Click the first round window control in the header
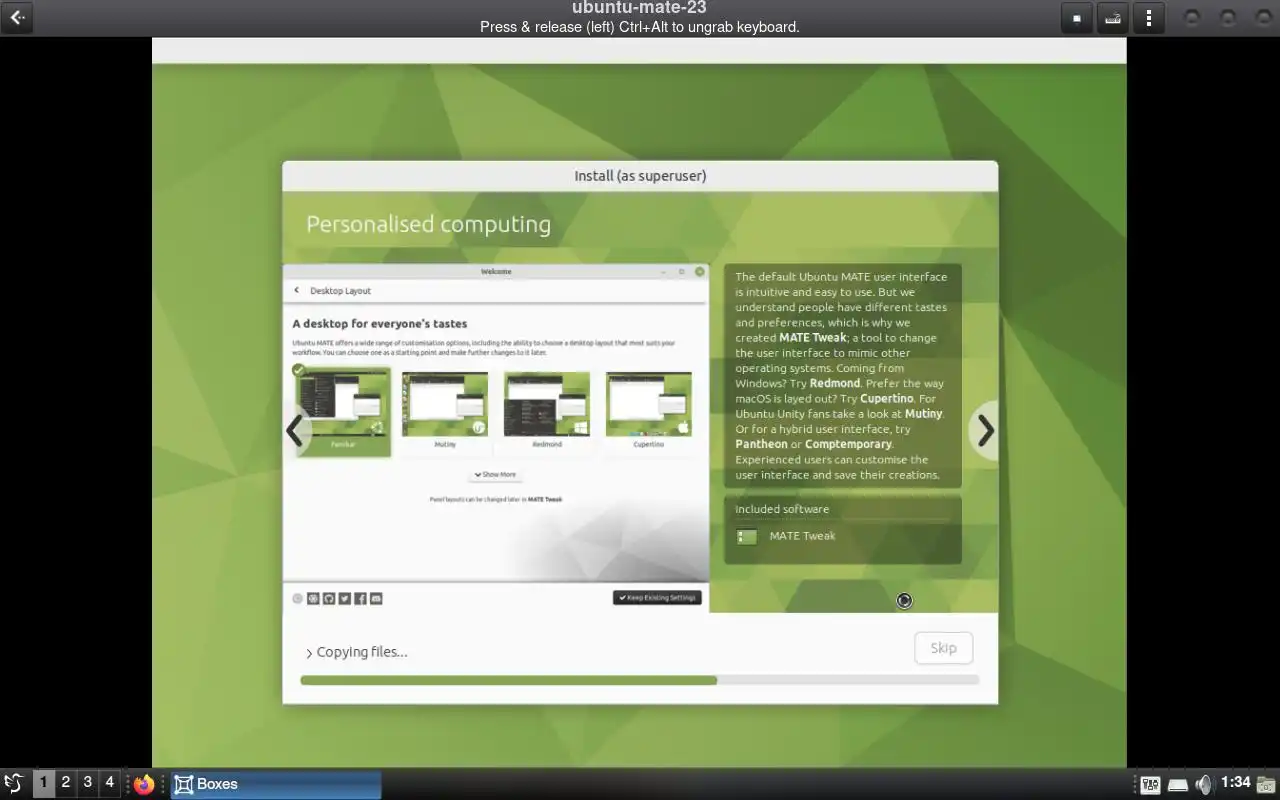 pyautogui.click(x=1192, y=18)
